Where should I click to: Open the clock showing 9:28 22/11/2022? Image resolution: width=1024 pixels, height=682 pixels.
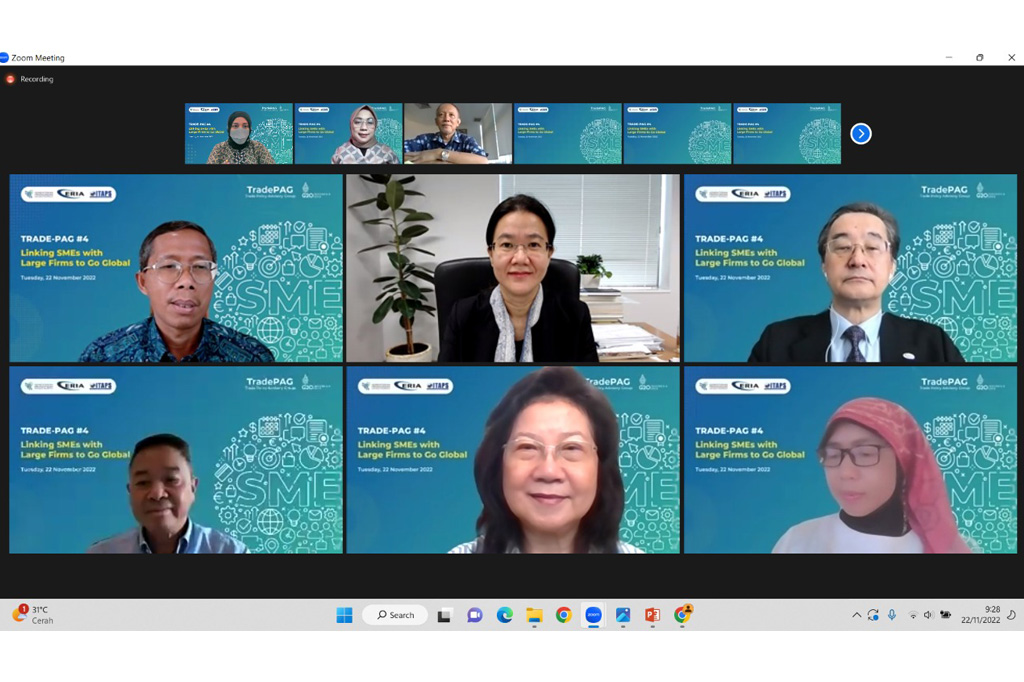tap(980, 615)
